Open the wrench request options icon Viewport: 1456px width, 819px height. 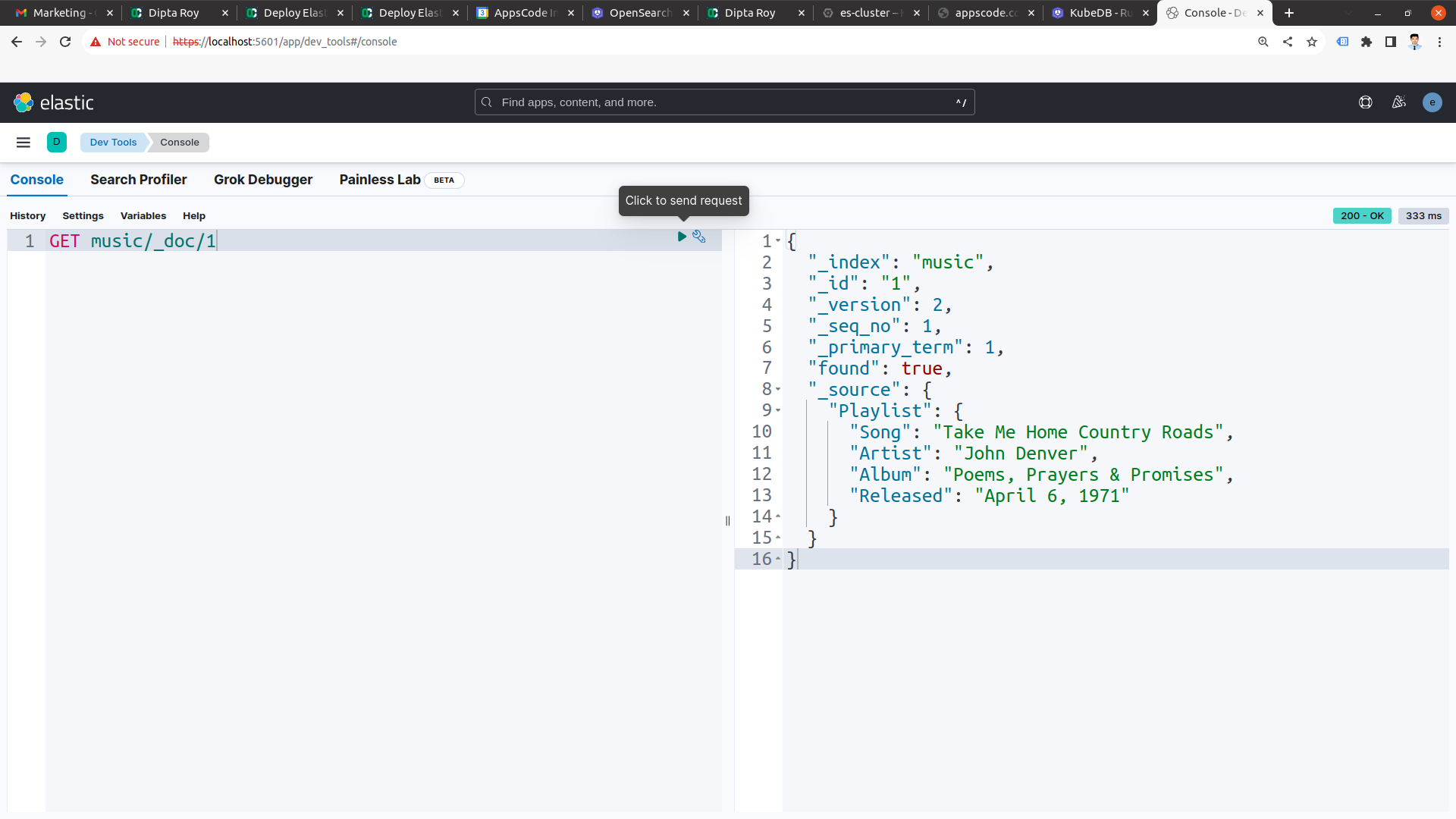699,237
